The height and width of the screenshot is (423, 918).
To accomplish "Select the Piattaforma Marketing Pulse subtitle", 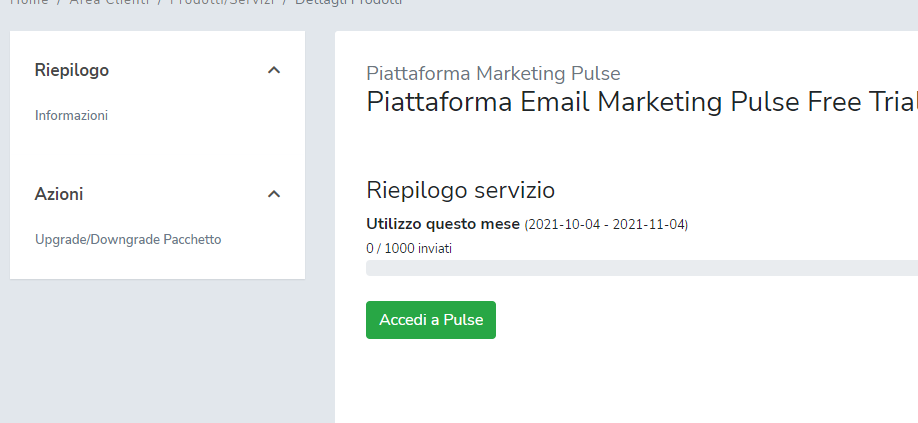I will (493, 74).
